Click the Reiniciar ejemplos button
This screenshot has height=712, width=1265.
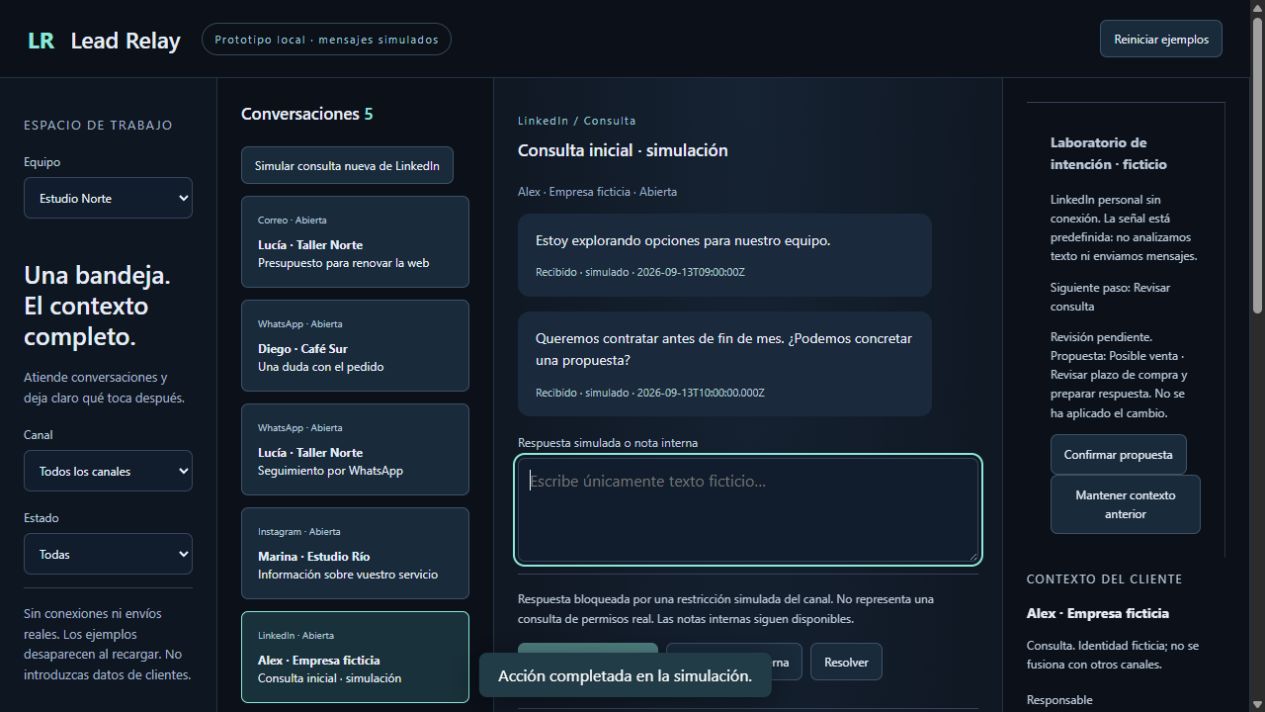[x=1161, y=40]
